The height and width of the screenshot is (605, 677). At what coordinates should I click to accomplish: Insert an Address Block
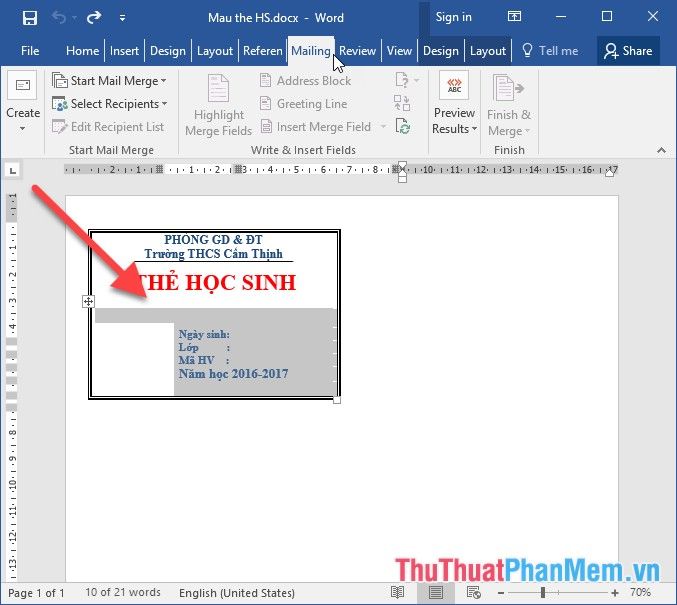click(306, 81)
